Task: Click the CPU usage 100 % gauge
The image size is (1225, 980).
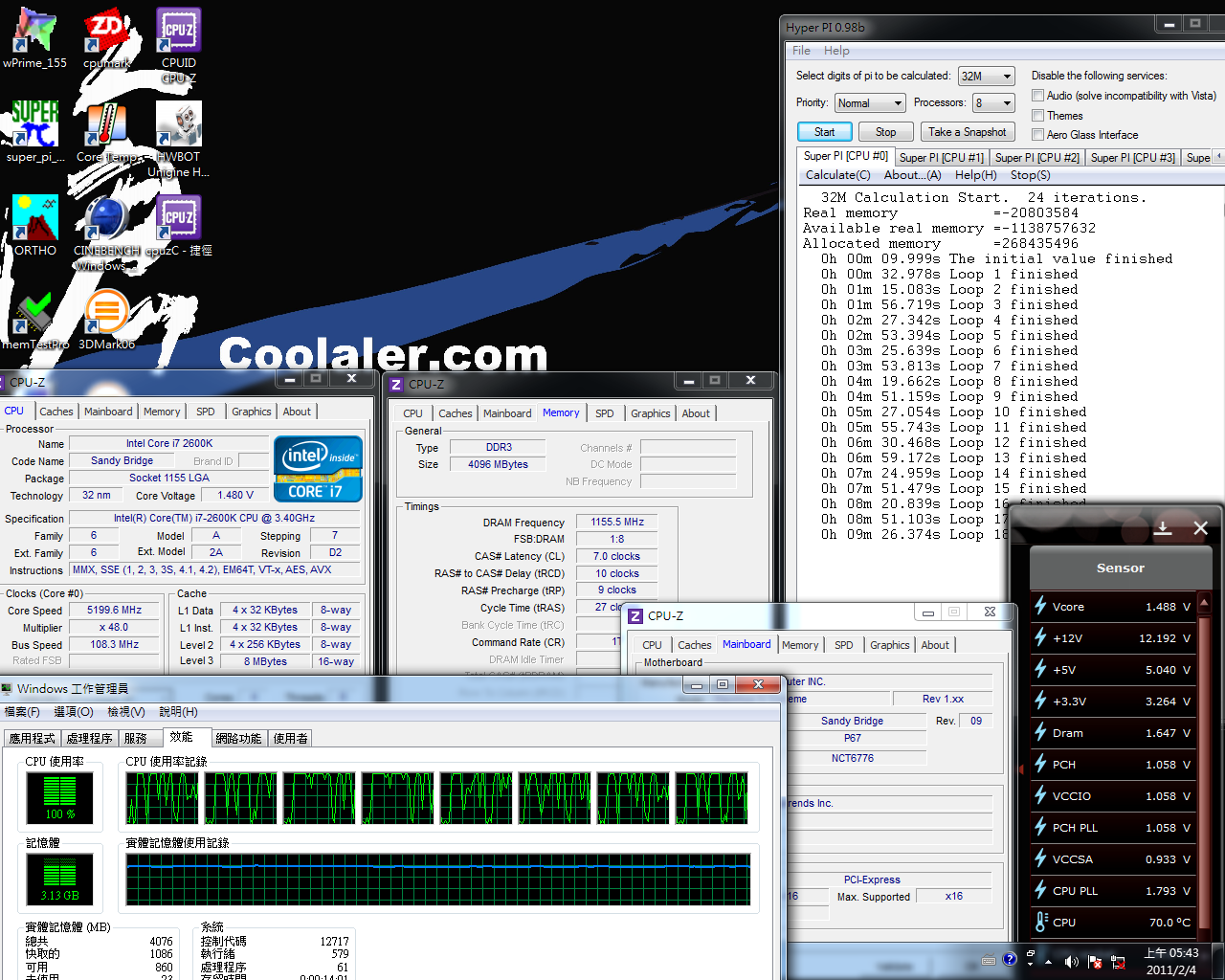Action: coord(59,798)
